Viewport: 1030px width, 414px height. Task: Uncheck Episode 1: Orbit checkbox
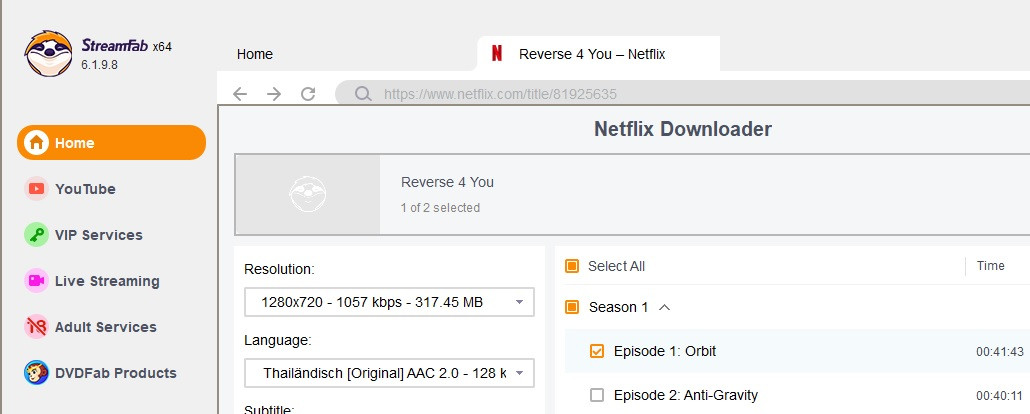(597, 351)
